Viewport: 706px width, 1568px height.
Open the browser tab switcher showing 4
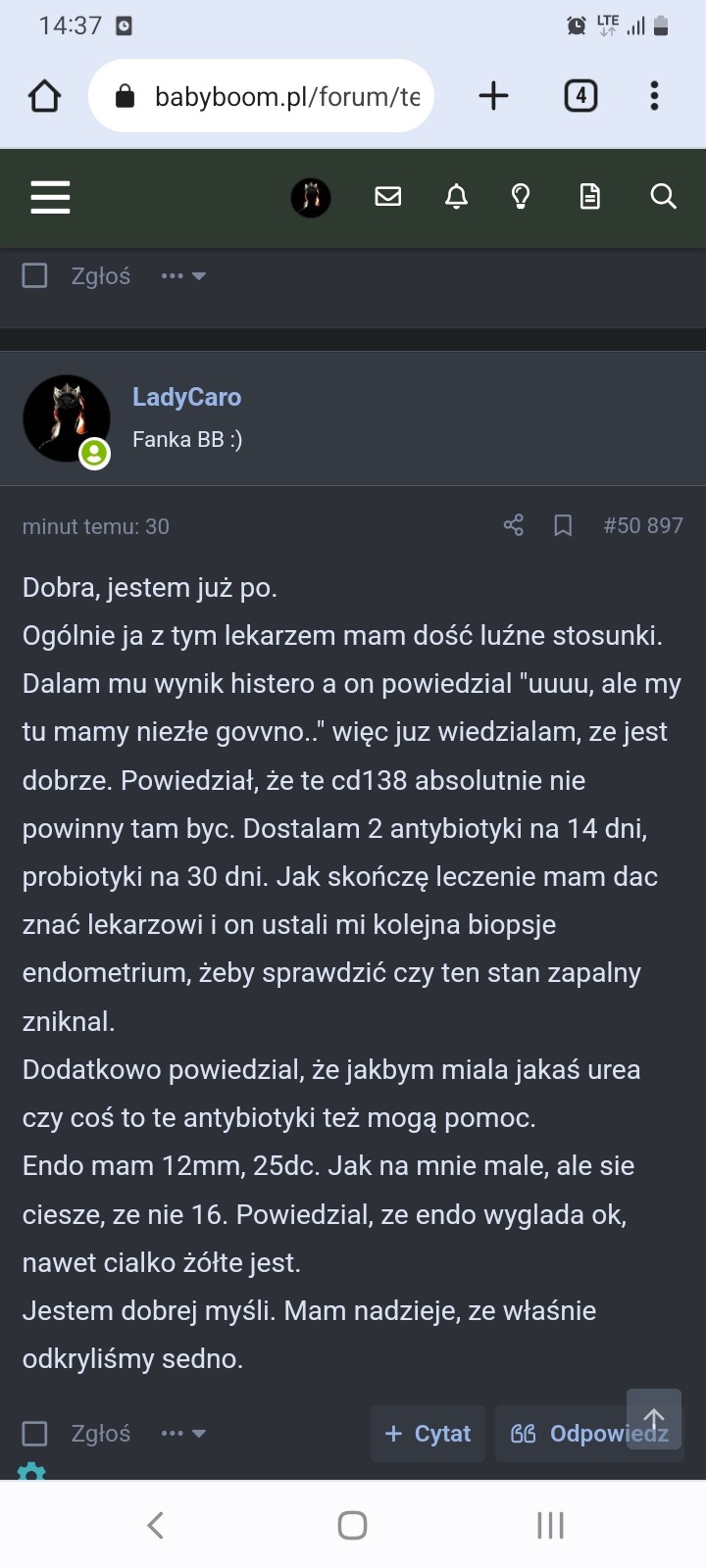click(x=580, y=96)
